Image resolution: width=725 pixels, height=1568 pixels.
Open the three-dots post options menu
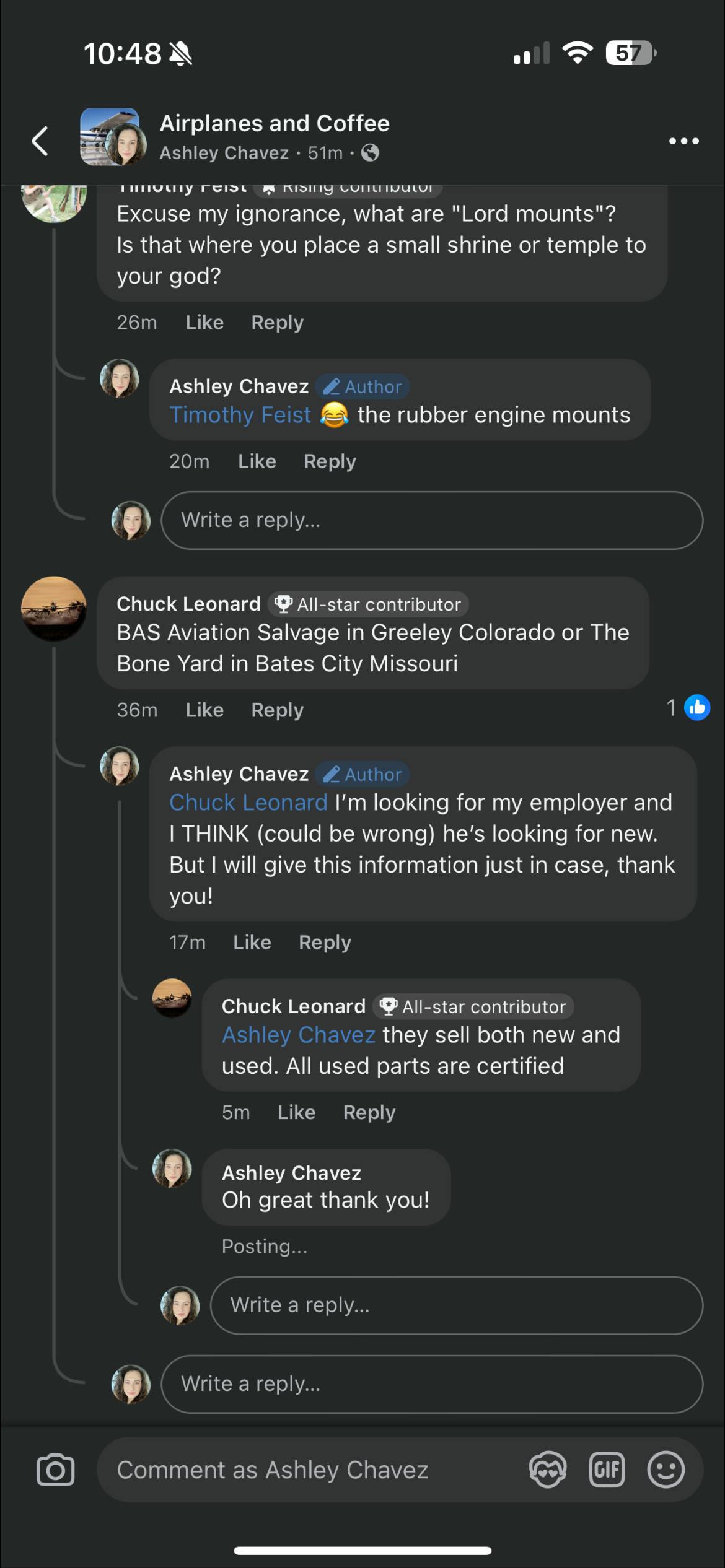point(683,141)
